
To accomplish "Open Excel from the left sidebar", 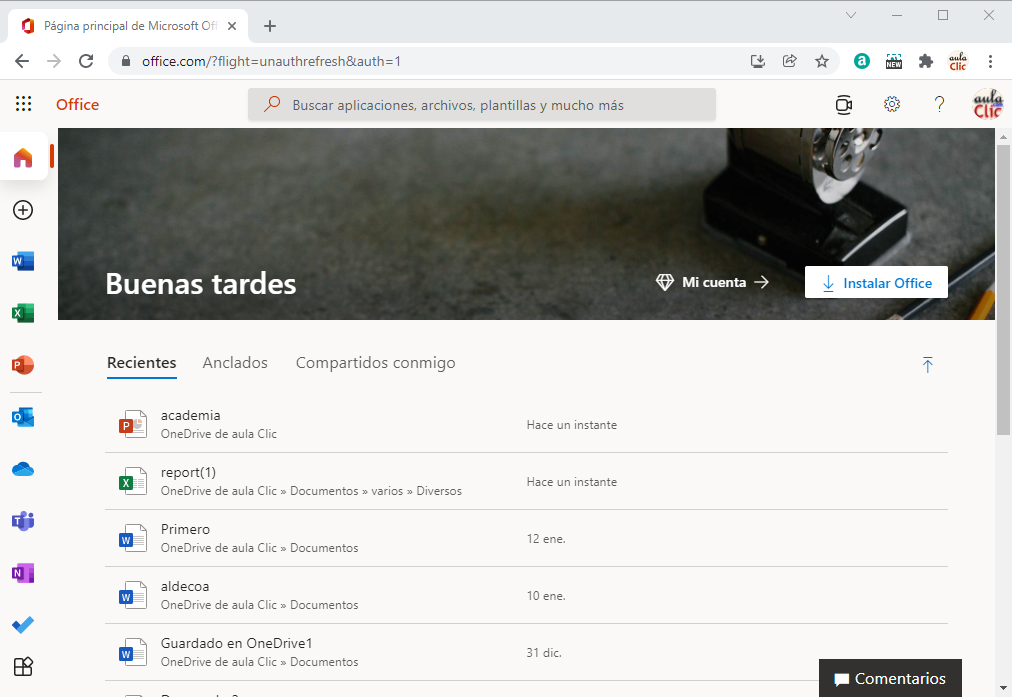I will [x=23, y=313].
